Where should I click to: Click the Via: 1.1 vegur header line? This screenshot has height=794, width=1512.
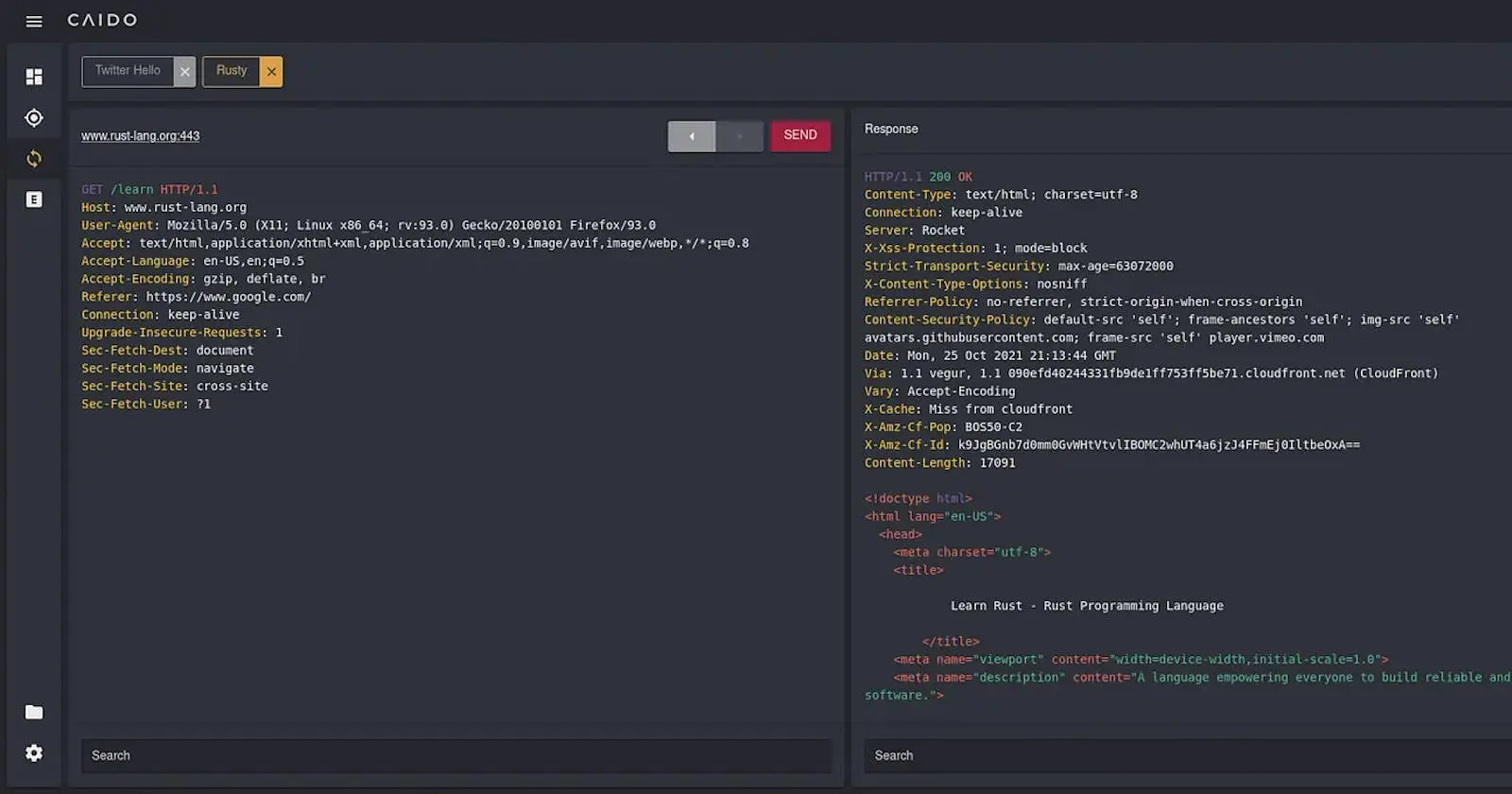point(1151,375)
